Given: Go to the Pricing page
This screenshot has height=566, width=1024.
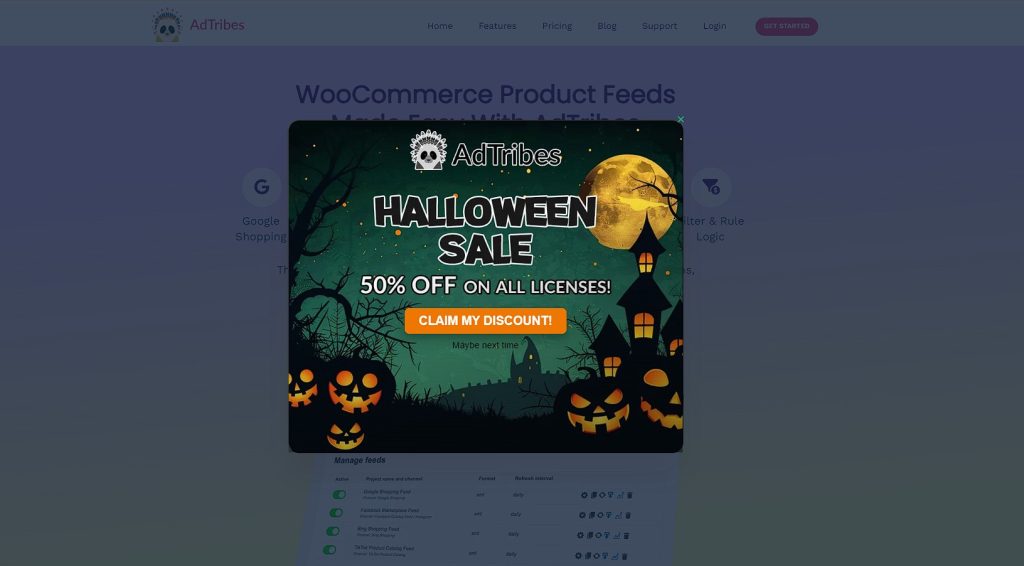Looking at the screenshot, I should 556,26.
